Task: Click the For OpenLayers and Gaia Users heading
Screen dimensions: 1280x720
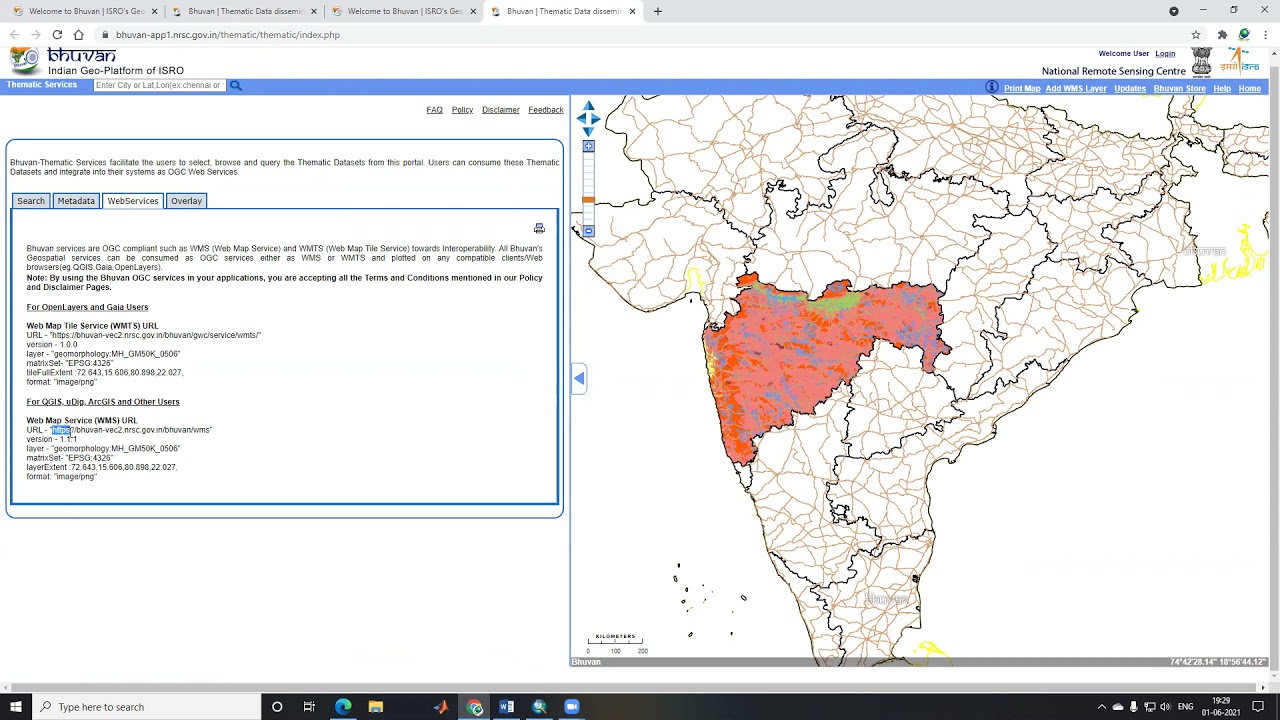Action: click(87, 307)
